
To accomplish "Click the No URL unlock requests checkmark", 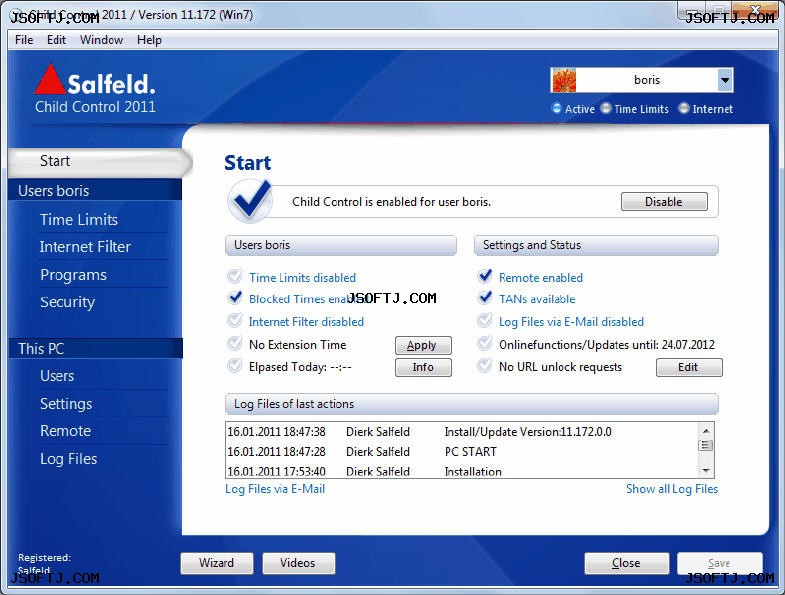I will (485, 366).
